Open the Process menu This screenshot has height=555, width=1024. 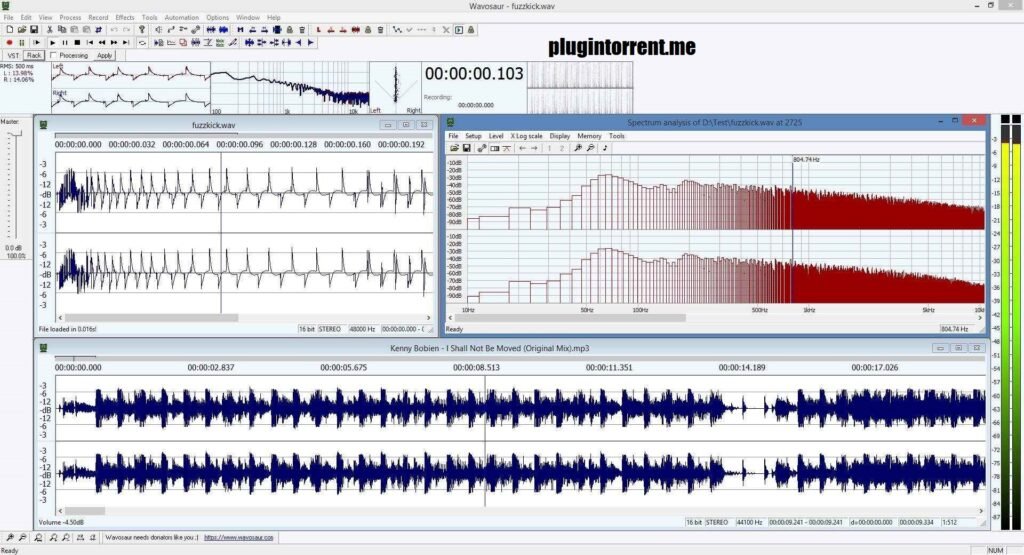(70, 18)
